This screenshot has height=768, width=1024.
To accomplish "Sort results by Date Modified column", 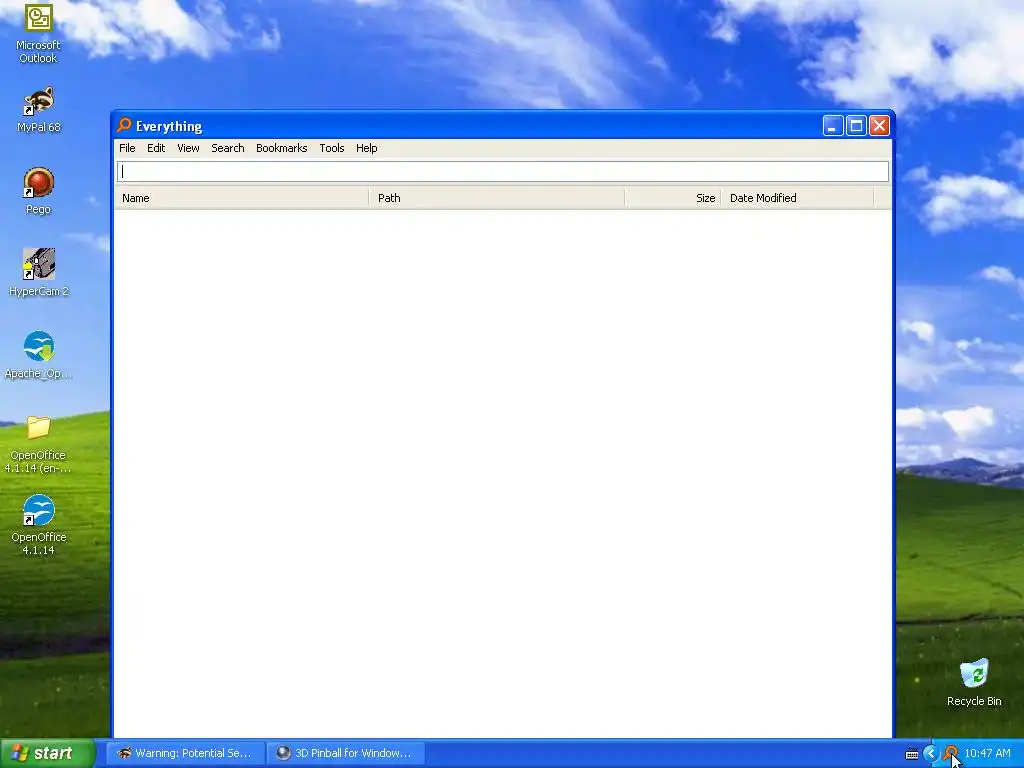I will coord(797,198).
